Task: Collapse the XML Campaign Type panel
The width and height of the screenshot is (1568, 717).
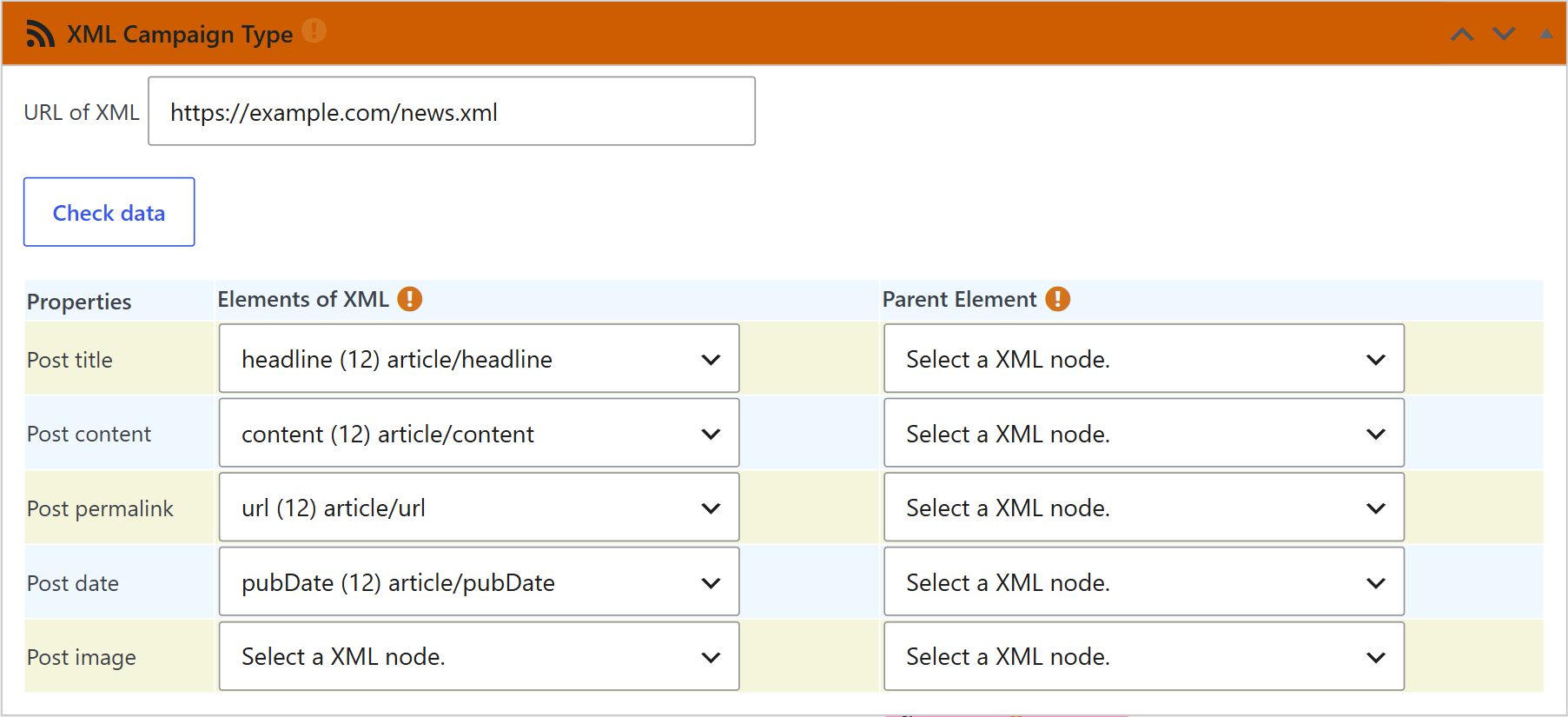Action: pos(1546,34)
